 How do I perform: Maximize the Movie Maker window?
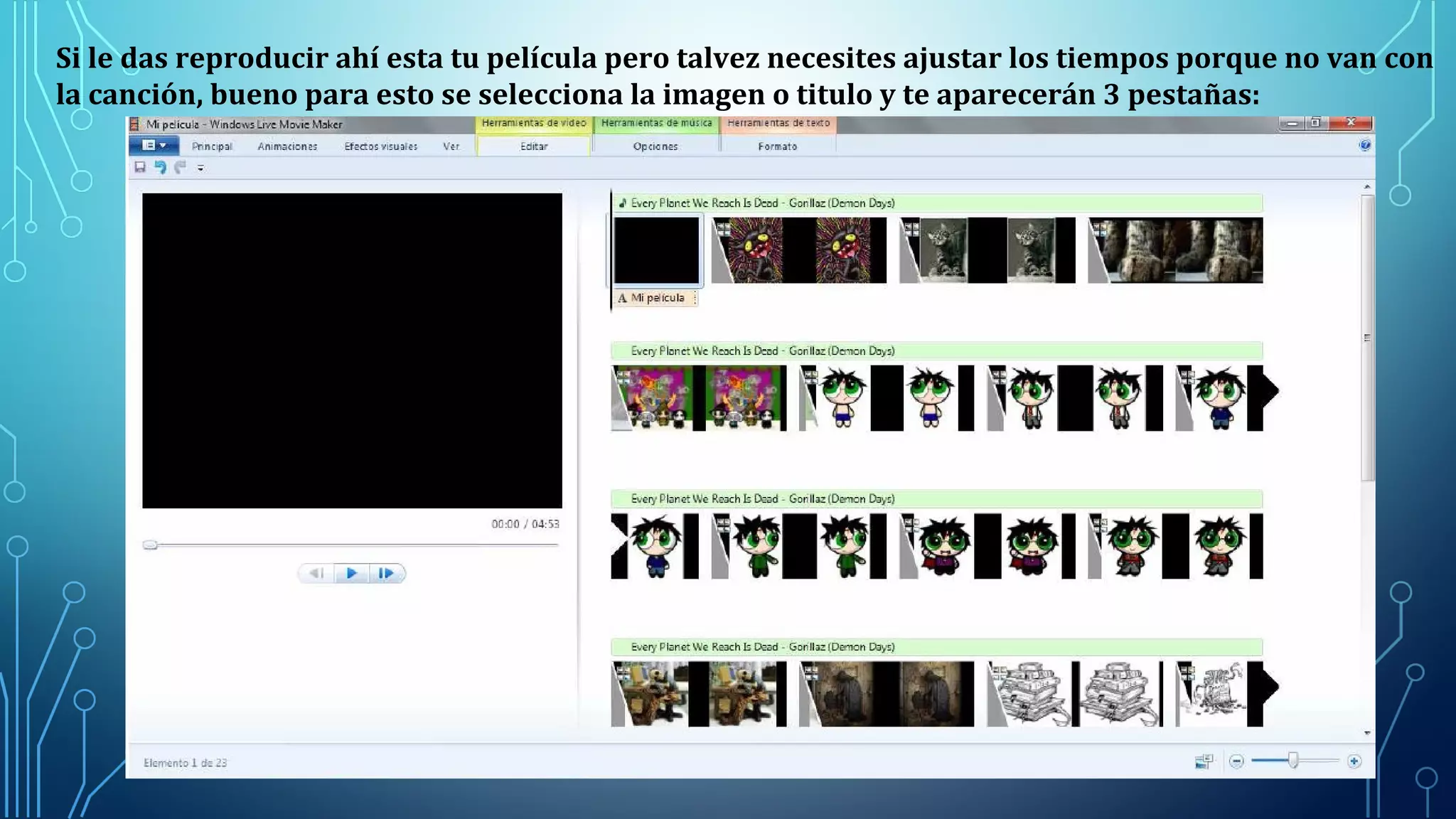tap(1316, 124)
